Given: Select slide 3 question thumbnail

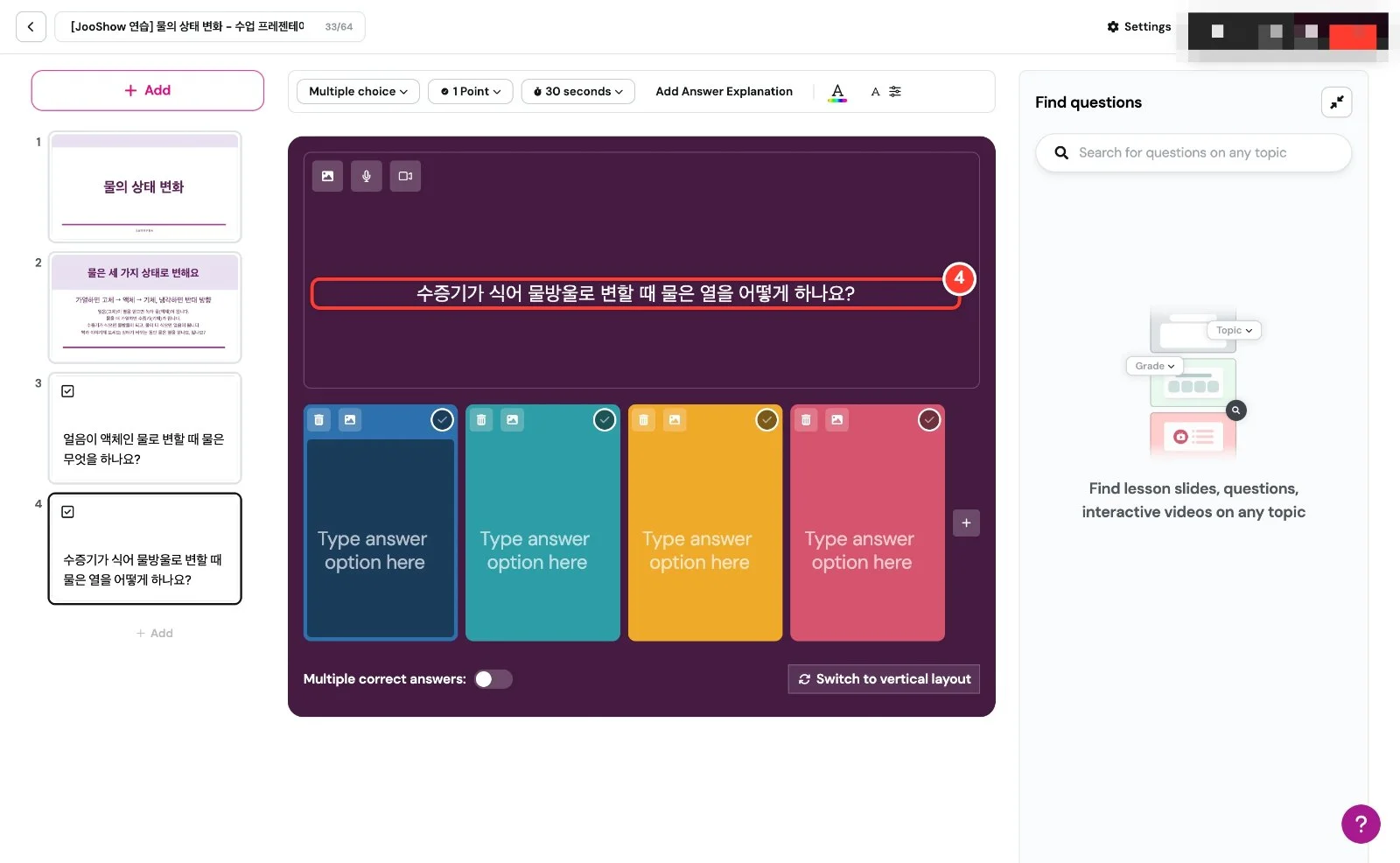Looking at the screenshot, I should point(145,428).
